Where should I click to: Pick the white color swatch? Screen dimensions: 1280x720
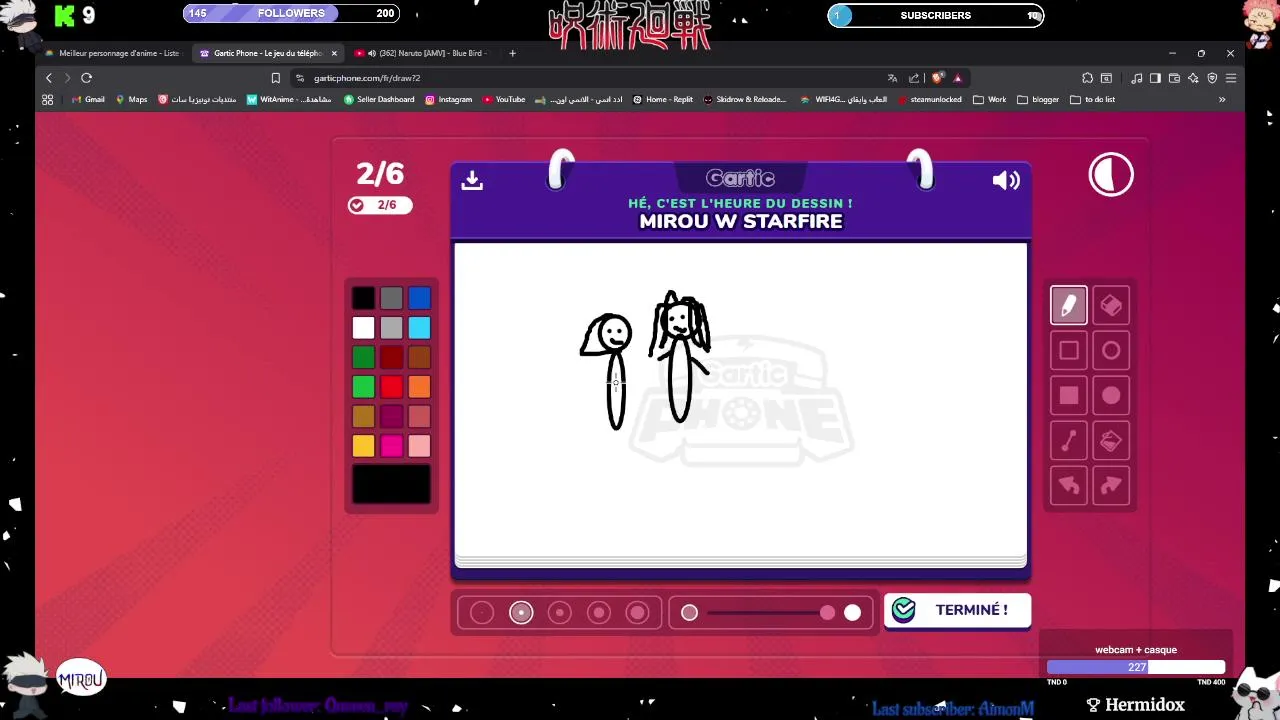click(x=363, y=328)
